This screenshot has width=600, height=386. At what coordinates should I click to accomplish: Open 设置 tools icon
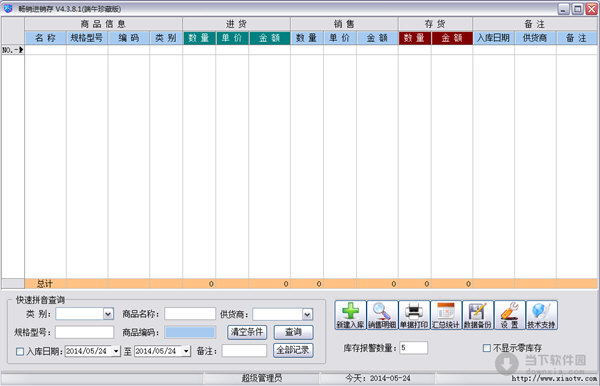pyautogui.click(x=510, y=315)
